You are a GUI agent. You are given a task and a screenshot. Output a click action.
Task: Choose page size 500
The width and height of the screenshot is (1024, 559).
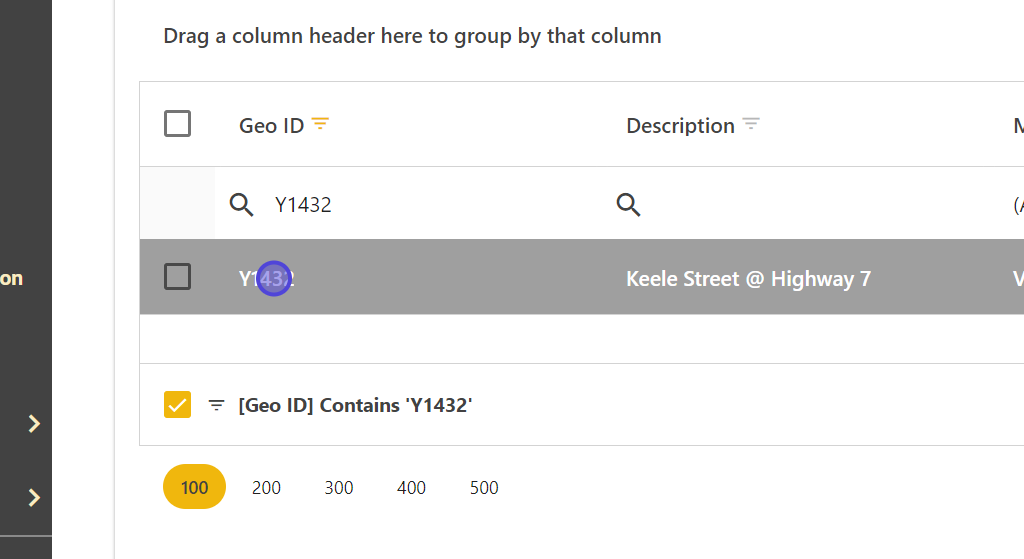click(484, 488)
